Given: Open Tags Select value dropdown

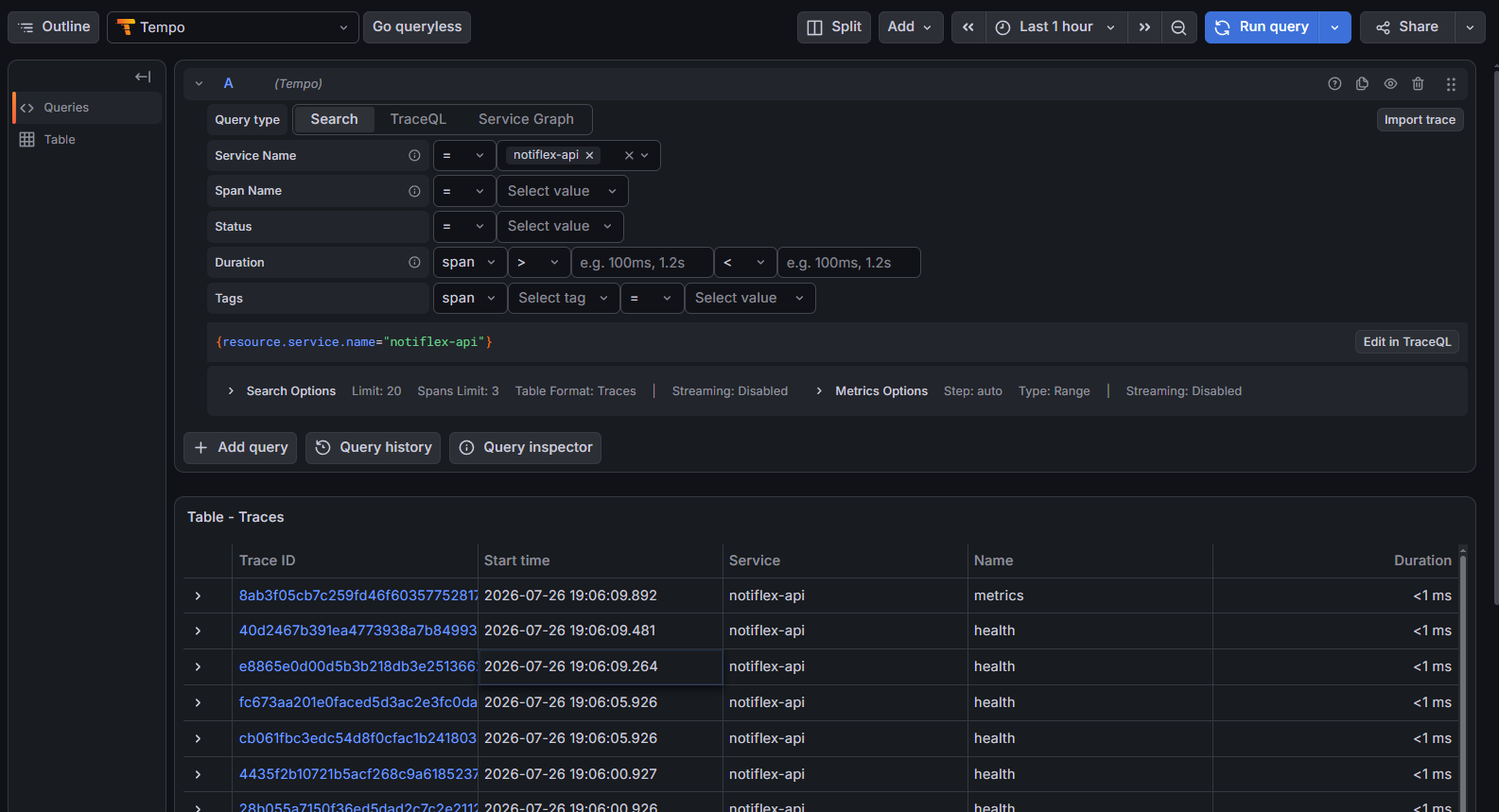Looking at the screenshot, I should (750, 299).
